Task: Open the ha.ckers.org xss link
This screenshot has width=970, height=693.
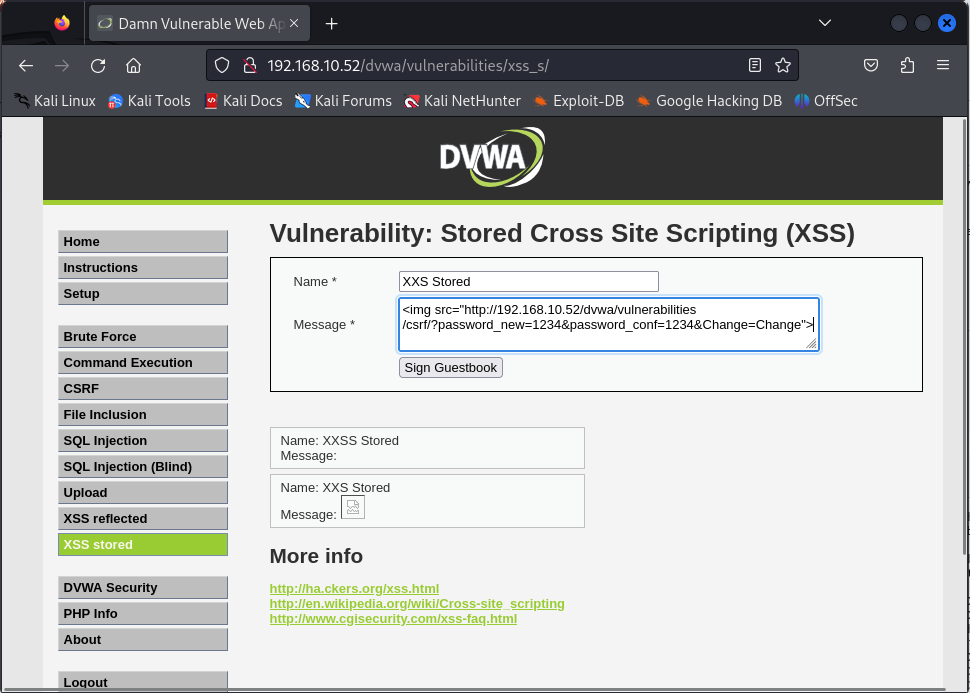Action: pyautogui.click(x=354, y=588)
